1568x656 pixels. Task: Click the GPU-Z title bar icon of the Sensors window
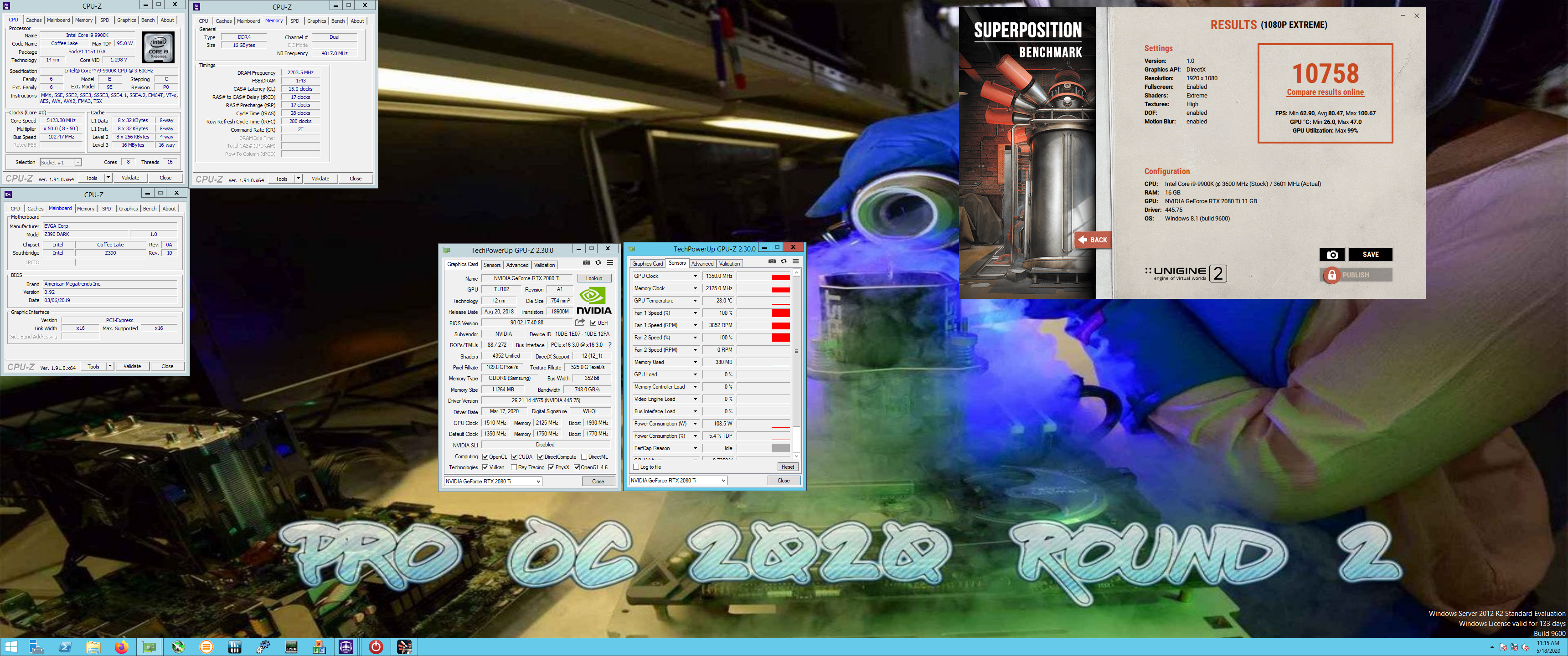[x=632, y=249]
